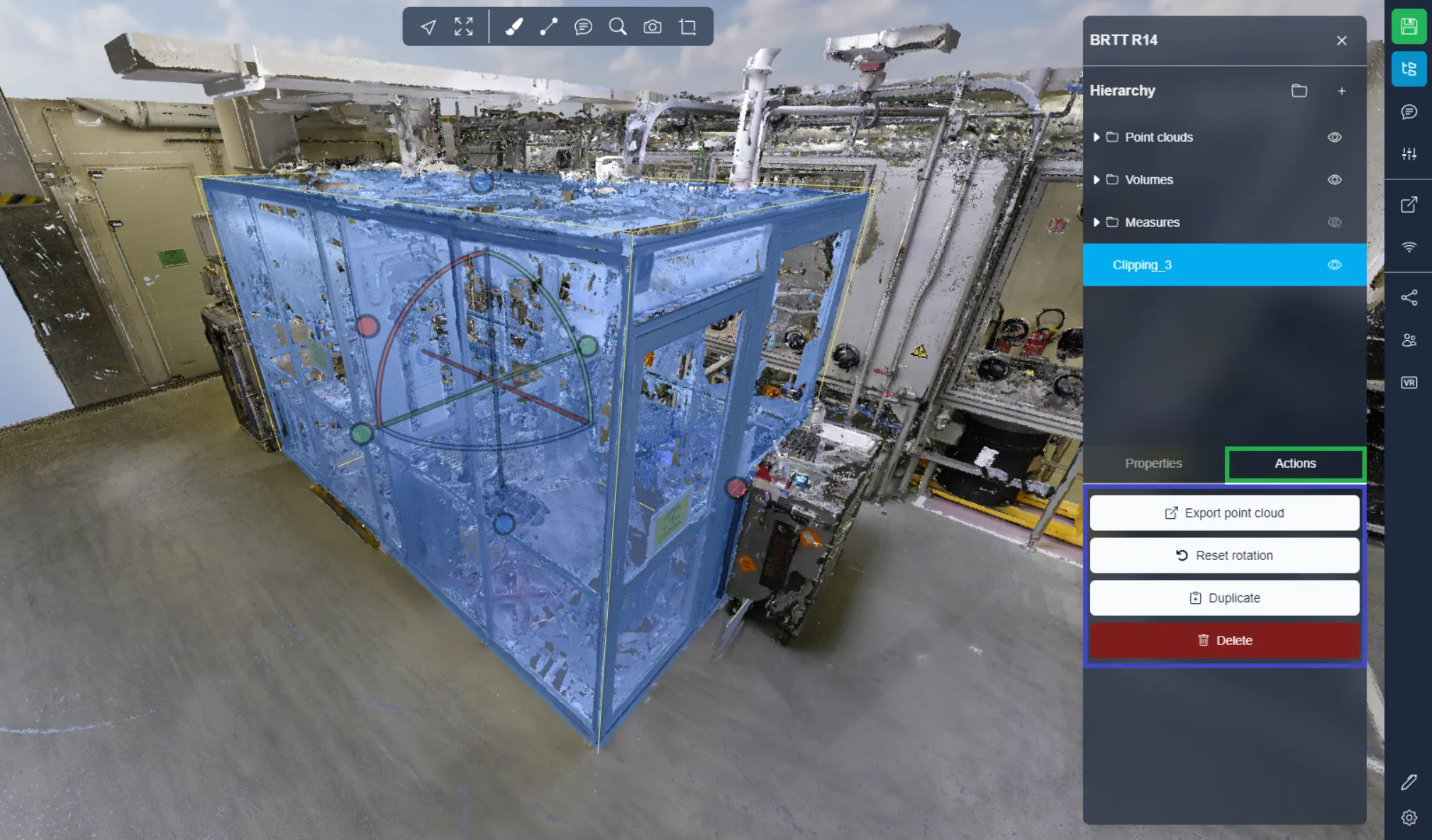Select the crop clipping tool
1432x840 pixels.
click(687, 27)
